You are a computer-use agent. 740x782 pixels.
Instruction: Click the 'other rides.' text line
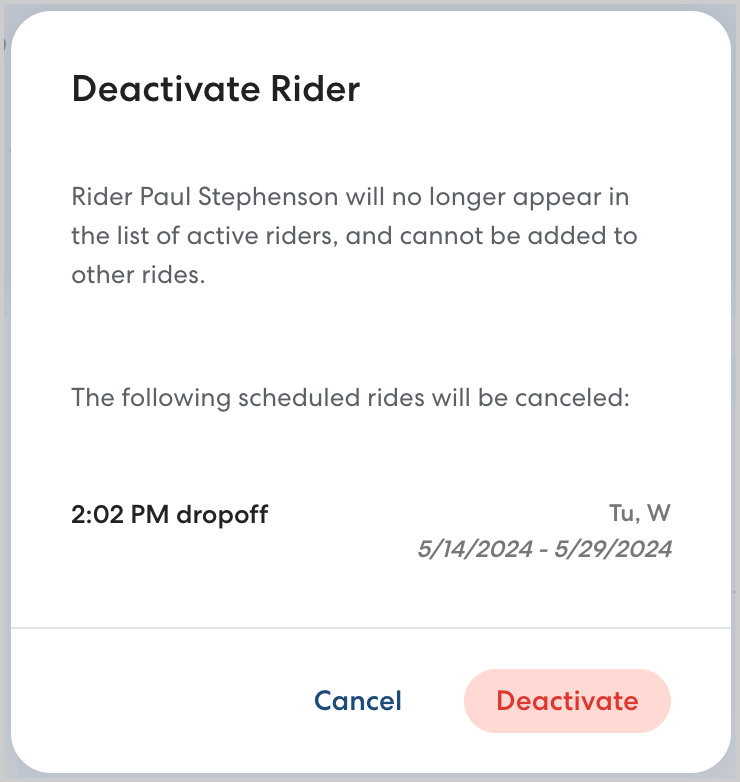coord(138,276)
